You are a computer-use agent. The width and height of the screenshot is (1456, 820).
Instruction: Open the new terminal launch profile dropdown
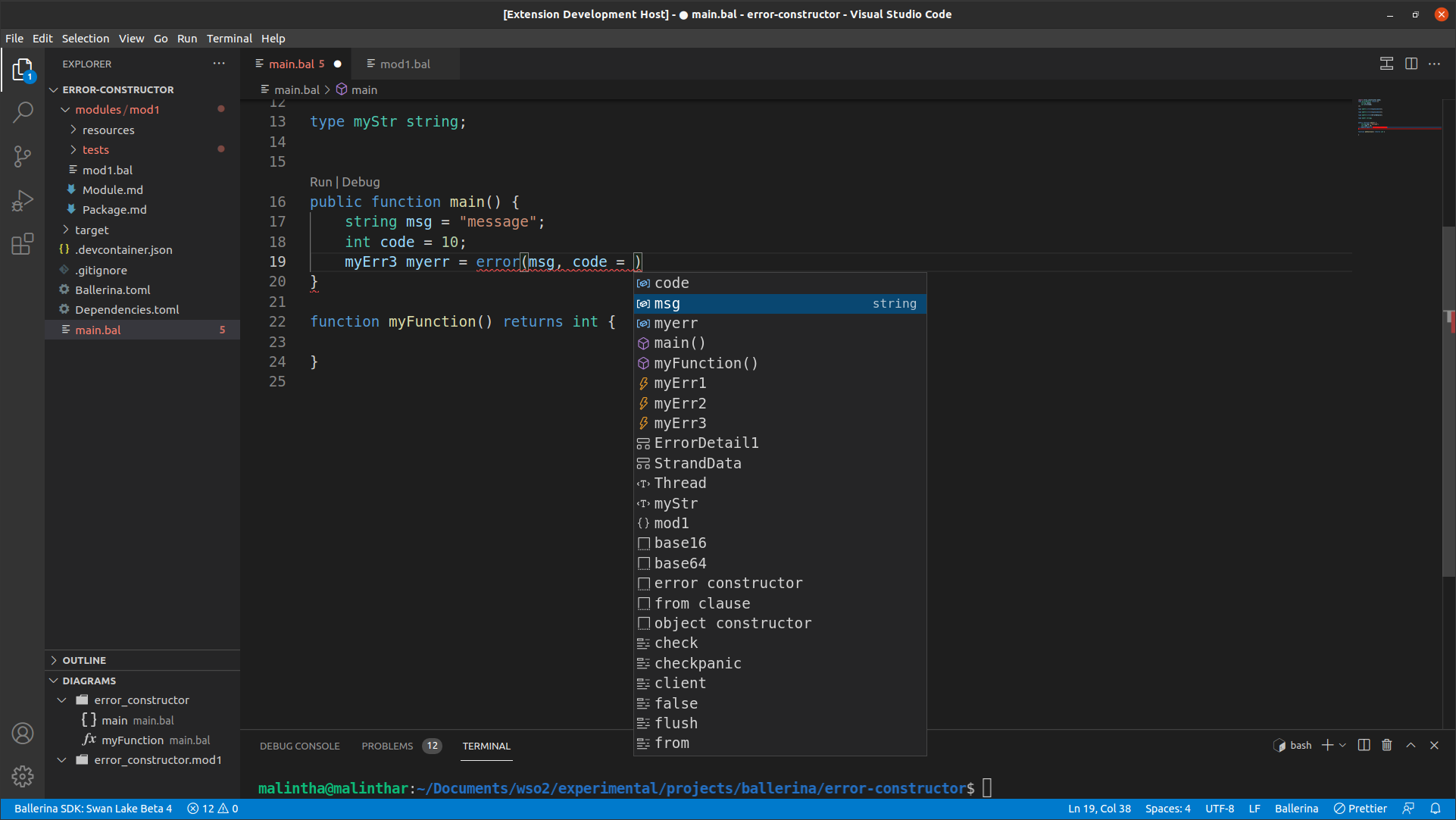point(1343,745)
